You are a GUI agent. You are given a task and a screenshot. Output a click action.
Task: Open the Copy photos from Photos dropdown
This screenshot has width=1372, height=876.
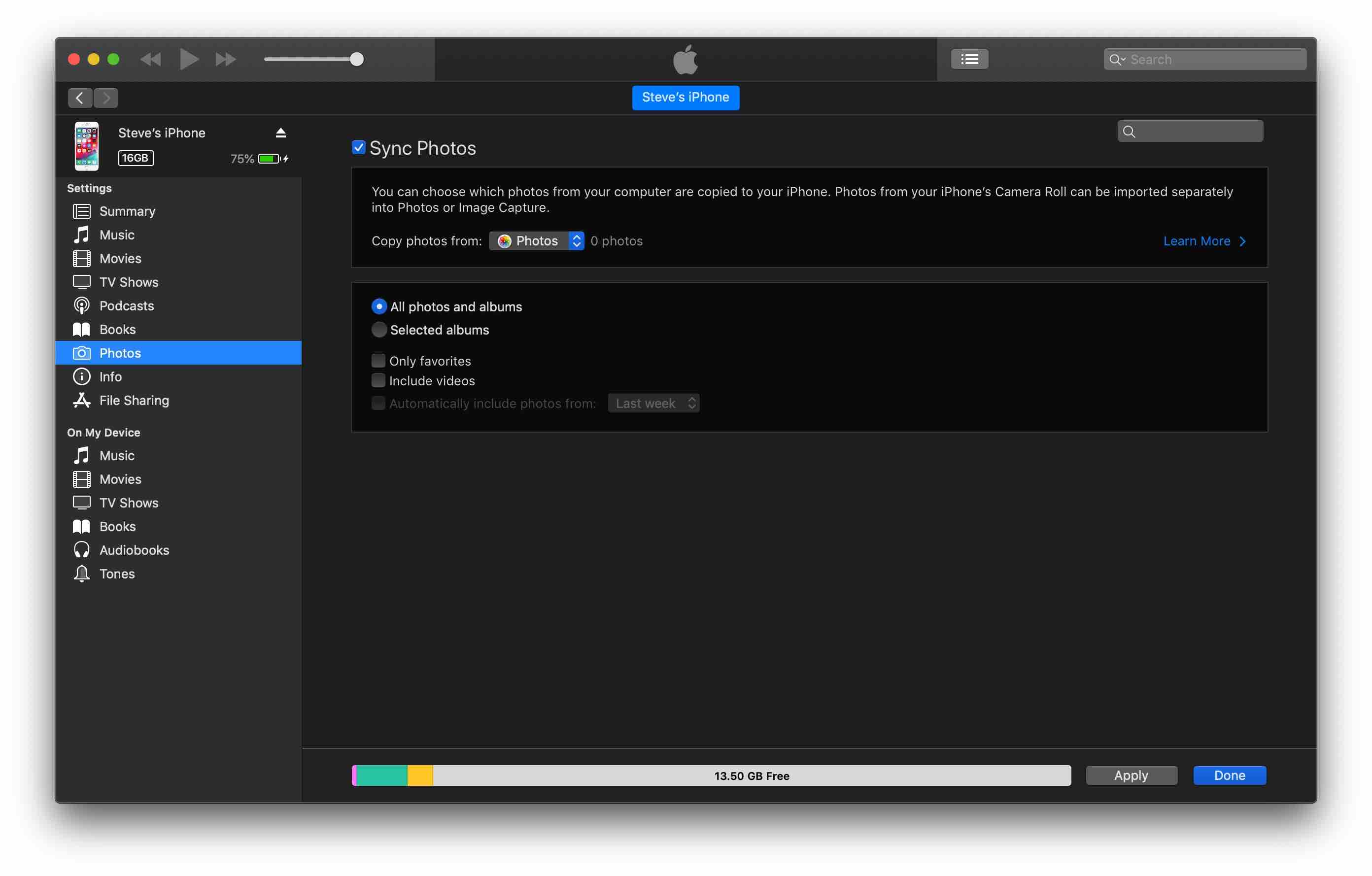click(536, 241)
